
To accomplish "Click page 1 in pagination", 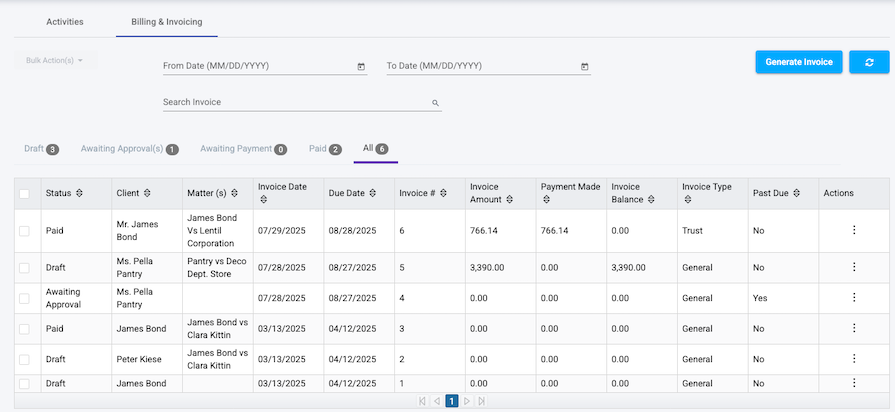I will [x=451, y=402].
